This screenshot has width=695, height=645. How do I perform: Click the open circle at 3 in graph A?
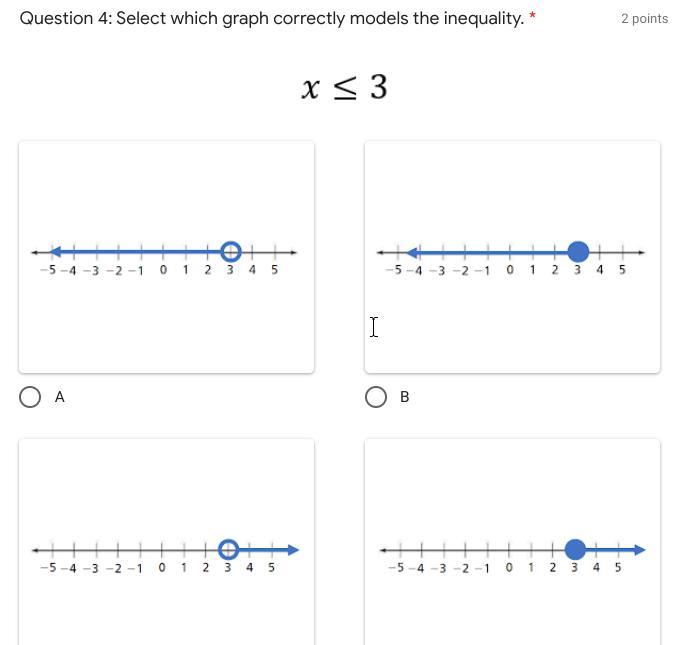[x=230, y=252]
